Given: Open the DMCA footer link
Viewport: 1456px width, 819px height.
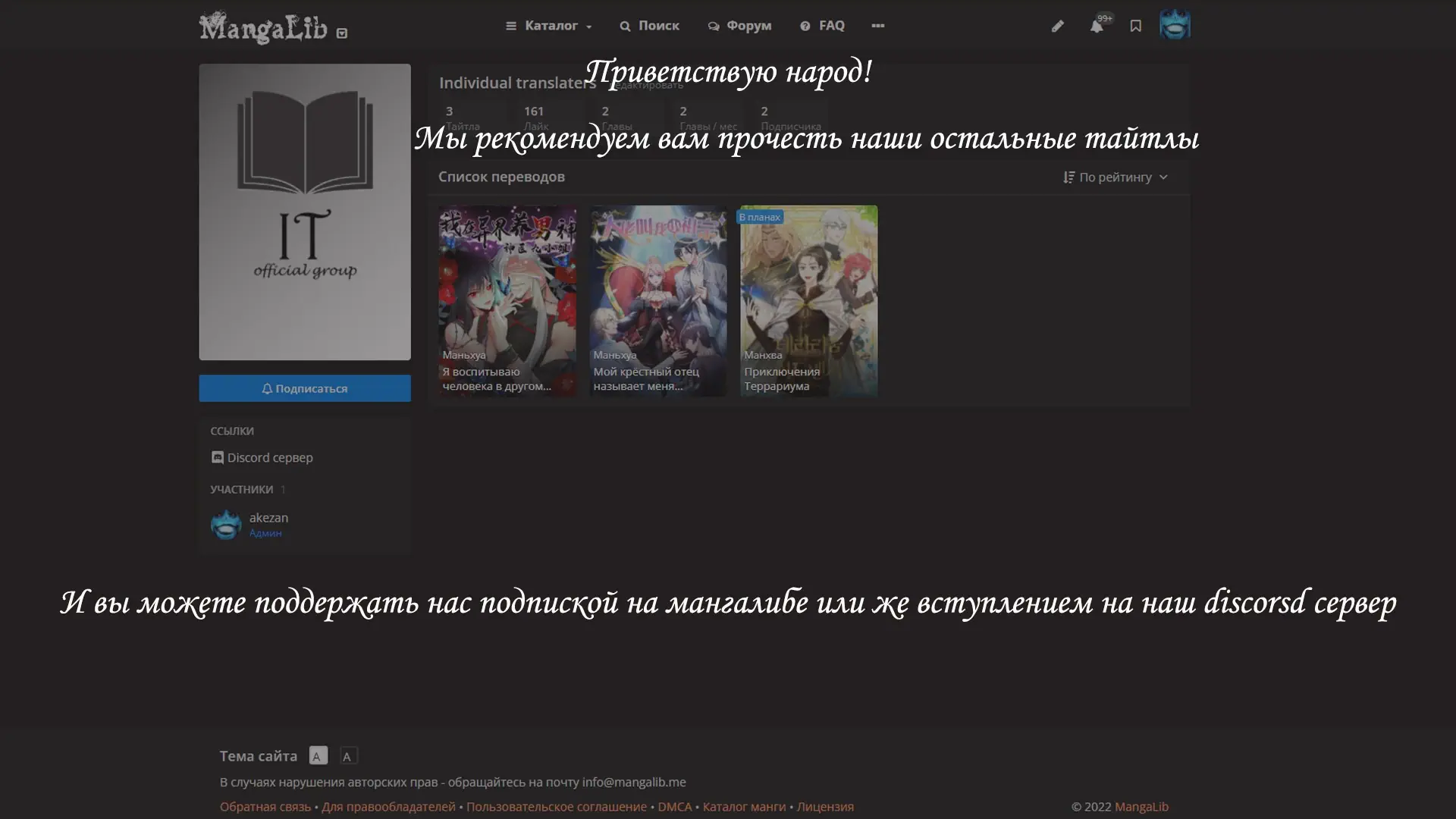Looking at the screenshot, I should (674, 807).
